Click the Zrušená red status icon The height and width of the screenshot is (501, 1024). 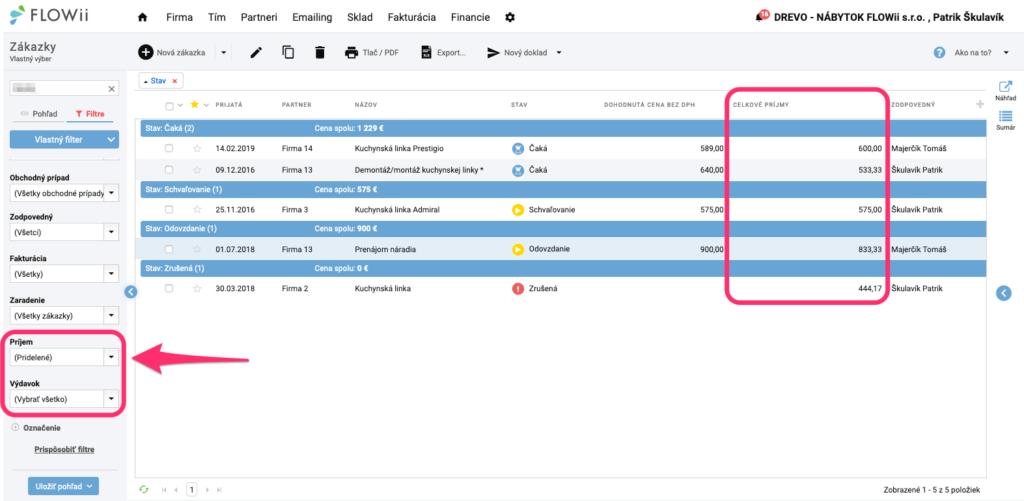[518, 288]
